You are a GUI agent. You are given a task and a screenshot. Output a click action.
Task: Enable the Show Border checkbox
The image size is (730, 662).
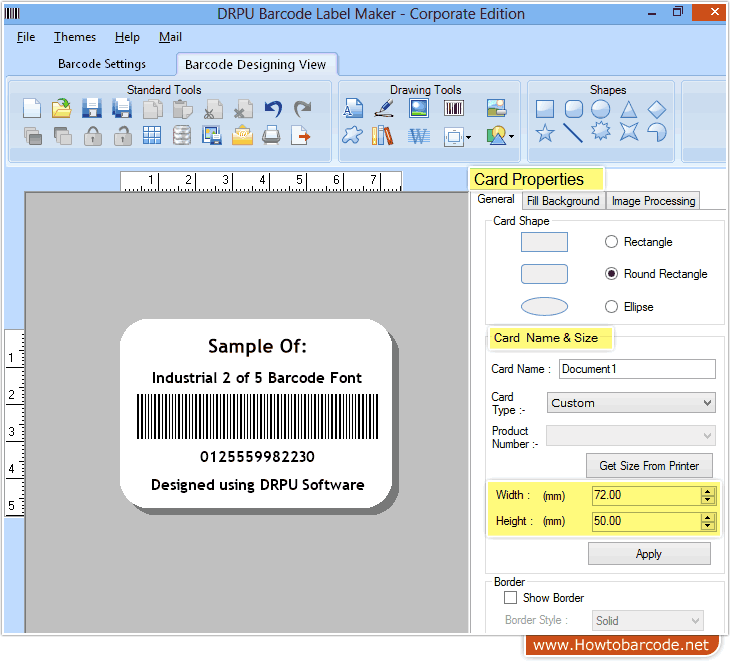point(511,598)
